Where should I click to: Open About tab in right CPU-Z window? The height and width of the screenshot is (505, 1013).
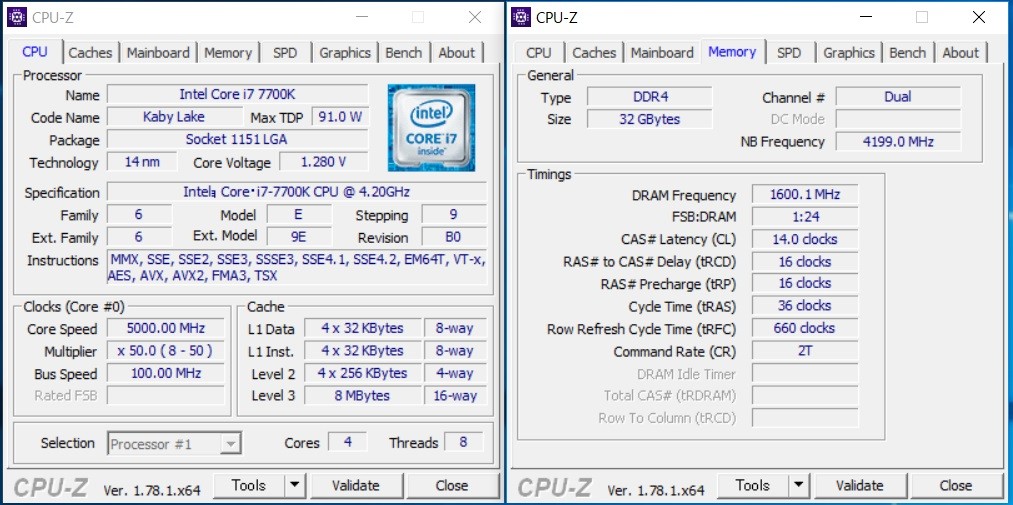[x=961, y=53]
